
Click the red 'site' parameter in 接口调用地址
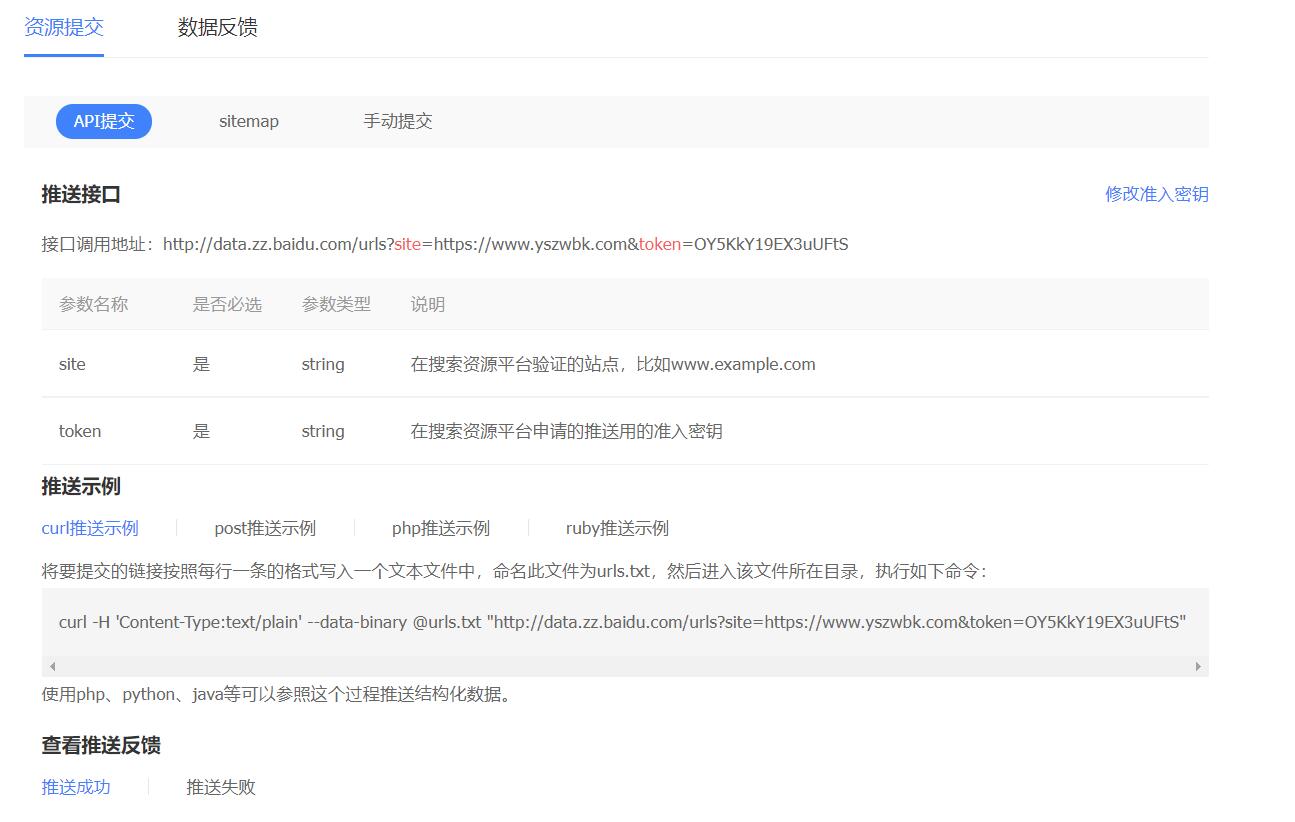pyautogui.click(x=407, y=244)
